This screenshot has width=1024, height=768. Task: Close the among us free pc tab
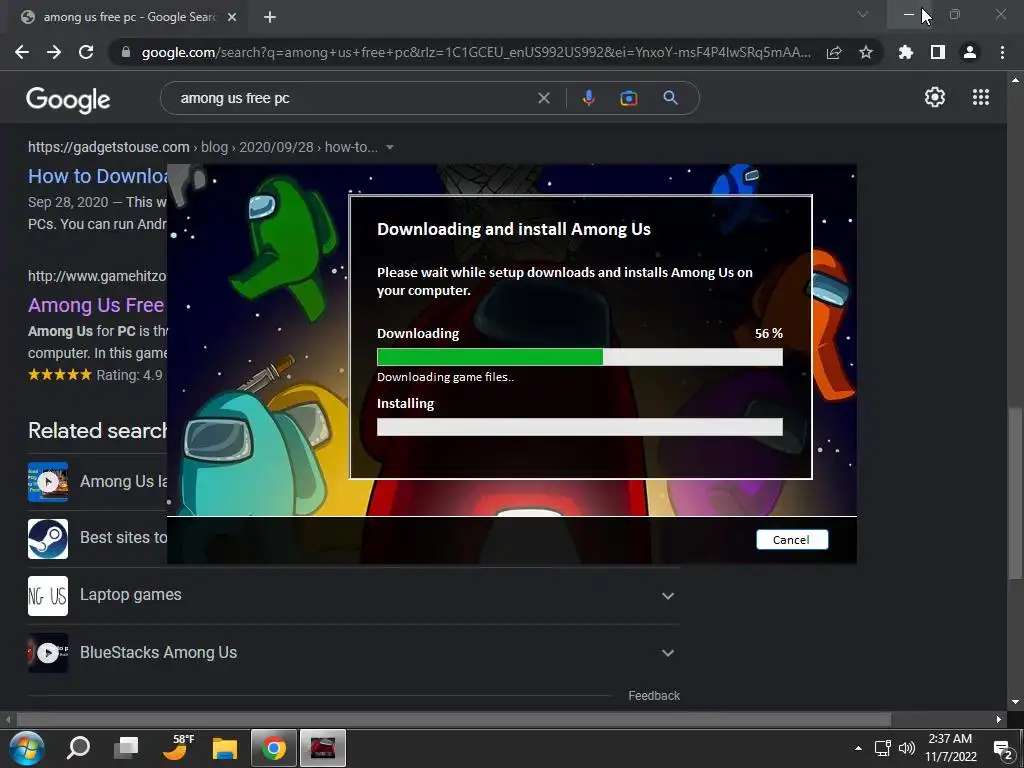coord(232,17)
